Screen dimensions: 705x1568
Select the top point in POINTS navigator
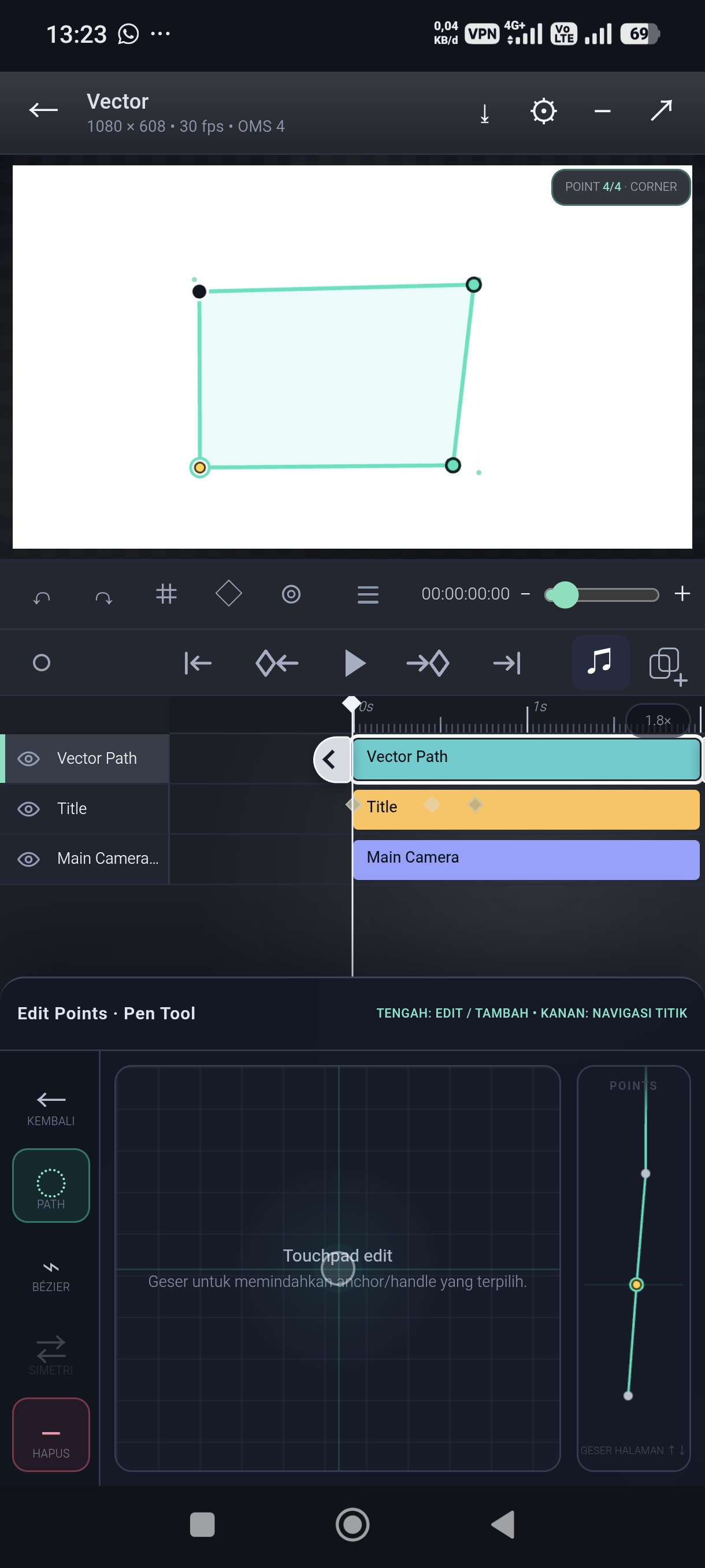[x=645, y=1174]
